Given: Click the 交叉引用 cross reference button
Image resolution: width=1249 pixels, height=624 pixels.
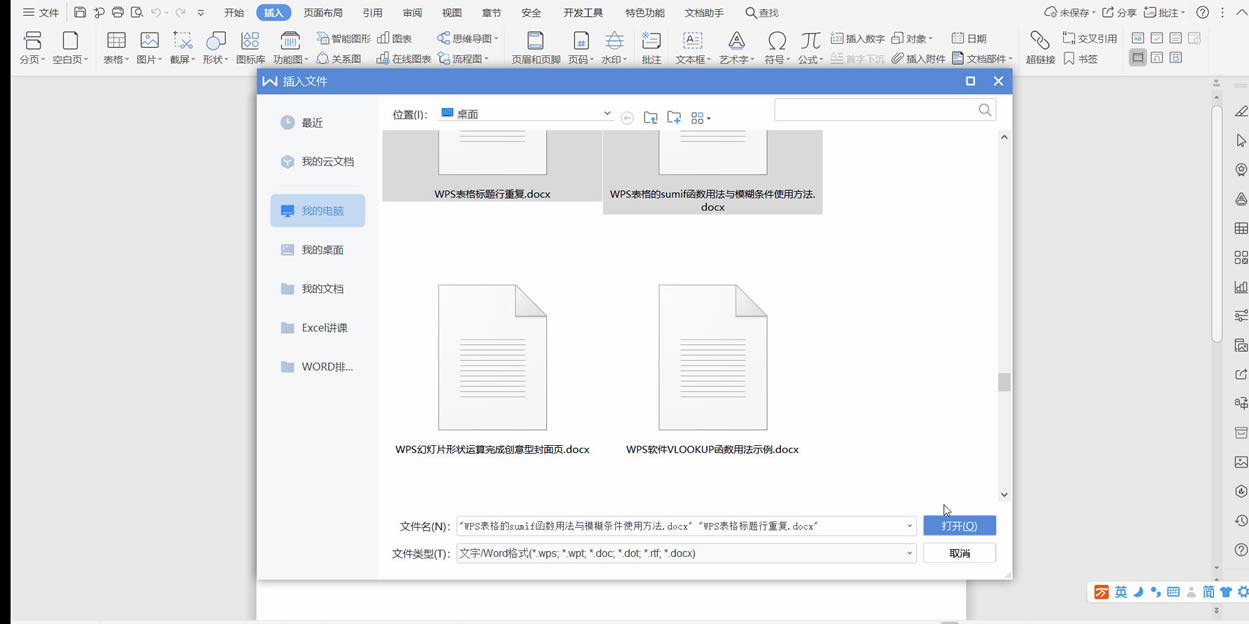Looking at the screenshot, I should click(1090, 38).
